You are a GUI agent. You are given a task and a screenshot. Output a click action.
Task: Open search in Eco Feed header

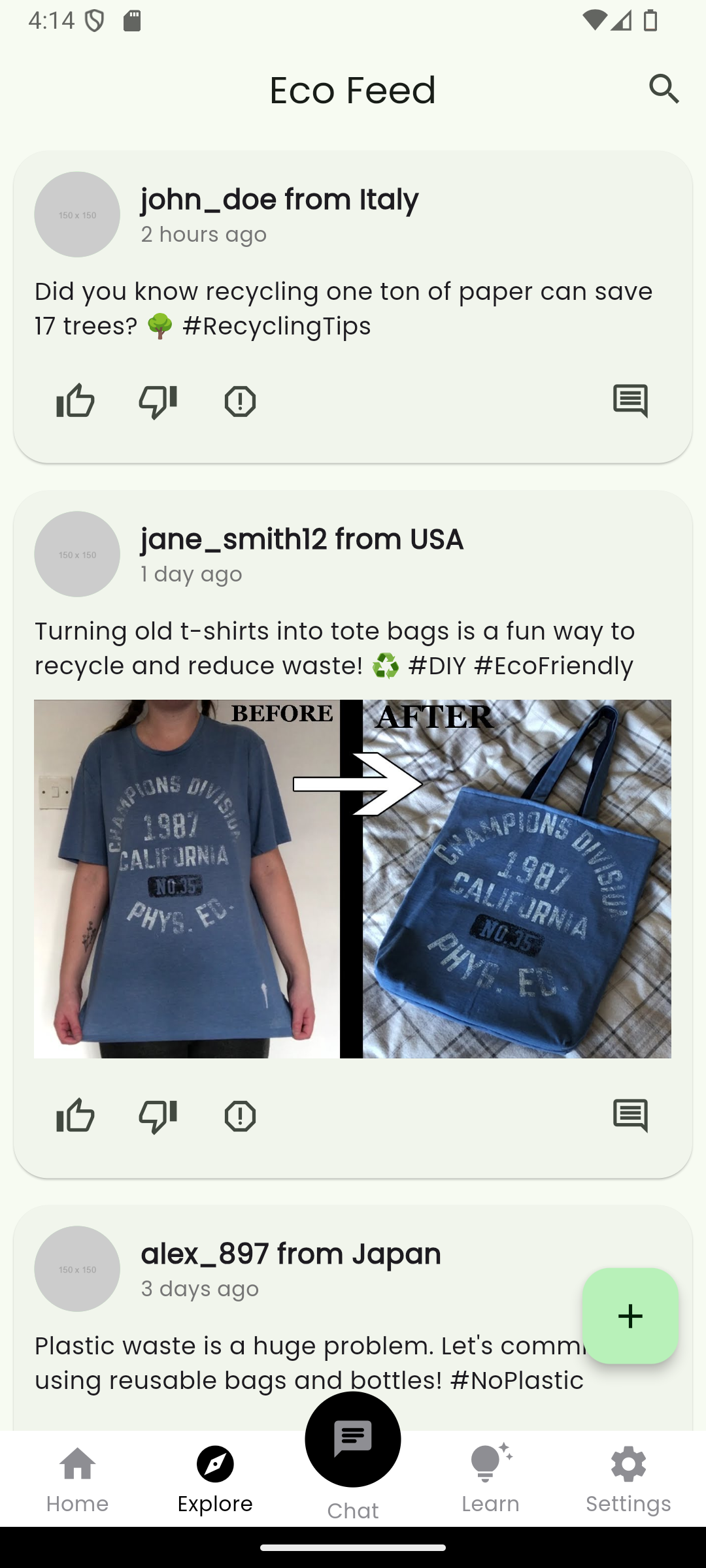tap(664, 89)
